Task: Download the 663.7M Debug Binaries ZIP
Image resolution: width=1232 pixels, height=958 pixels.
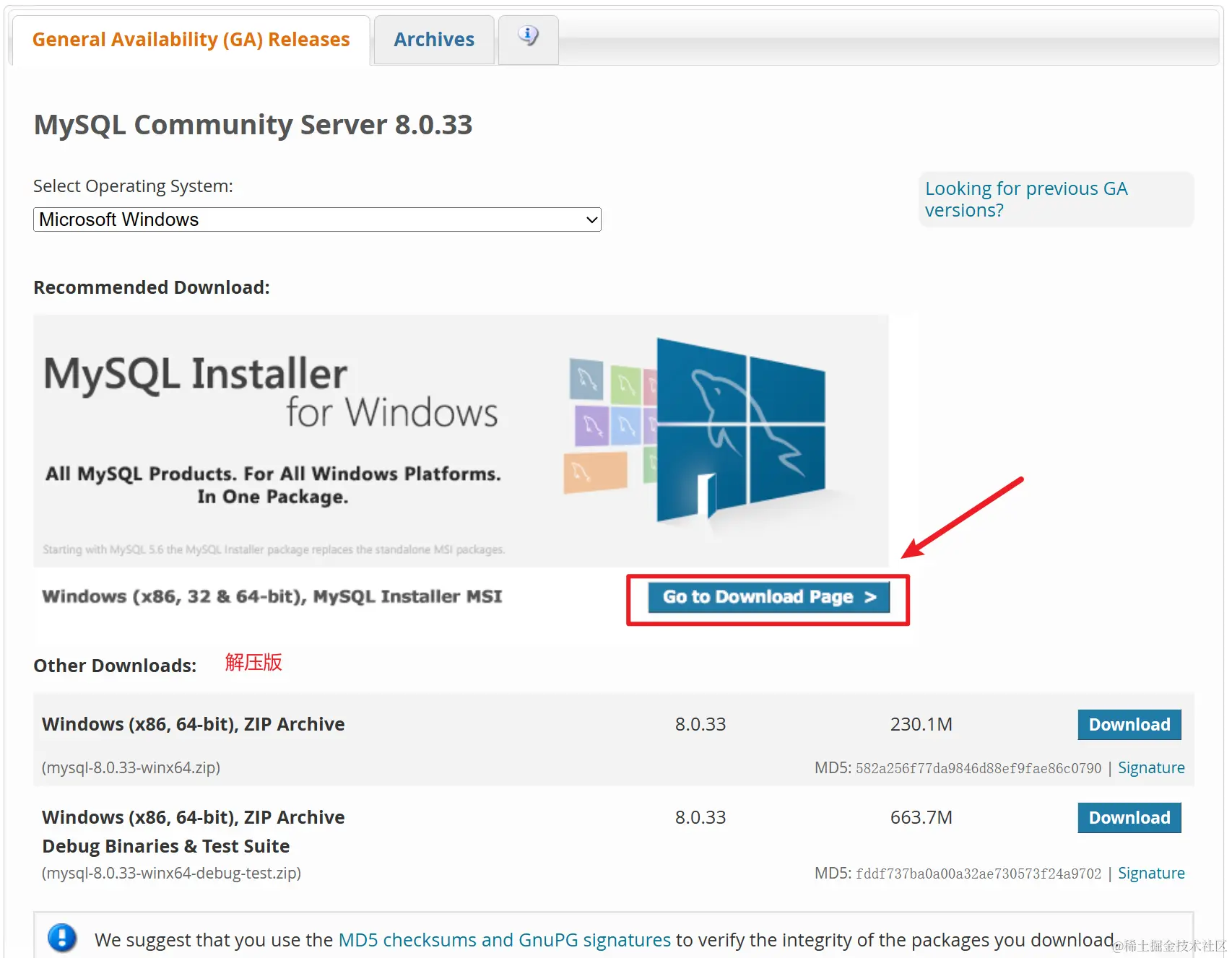Action: coord(1129,818)
